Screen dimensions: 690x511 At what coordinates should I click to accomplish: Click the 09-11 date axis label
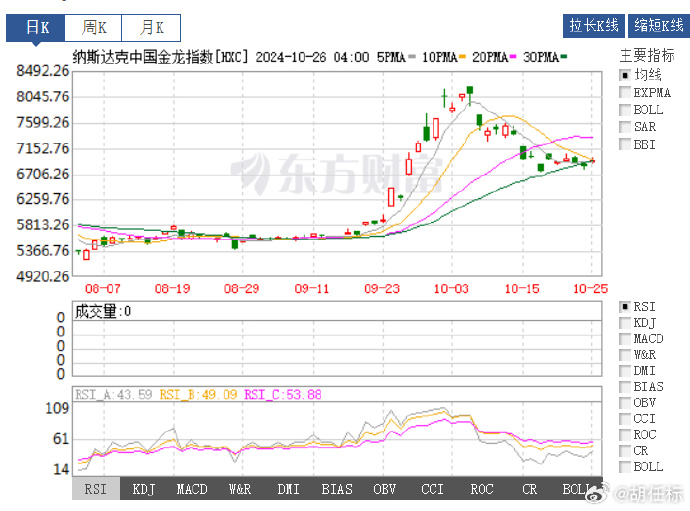coord(312,289)
